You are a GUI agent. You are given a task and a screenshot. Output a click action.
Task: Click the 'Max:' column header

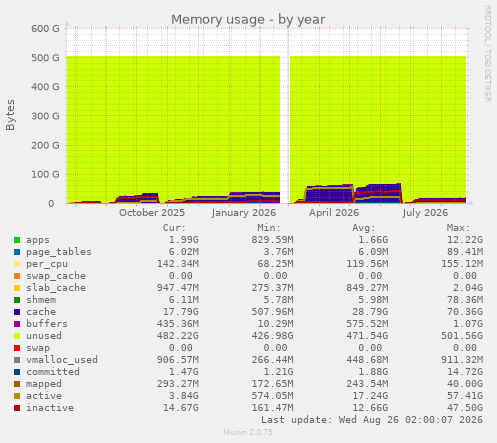458,228
